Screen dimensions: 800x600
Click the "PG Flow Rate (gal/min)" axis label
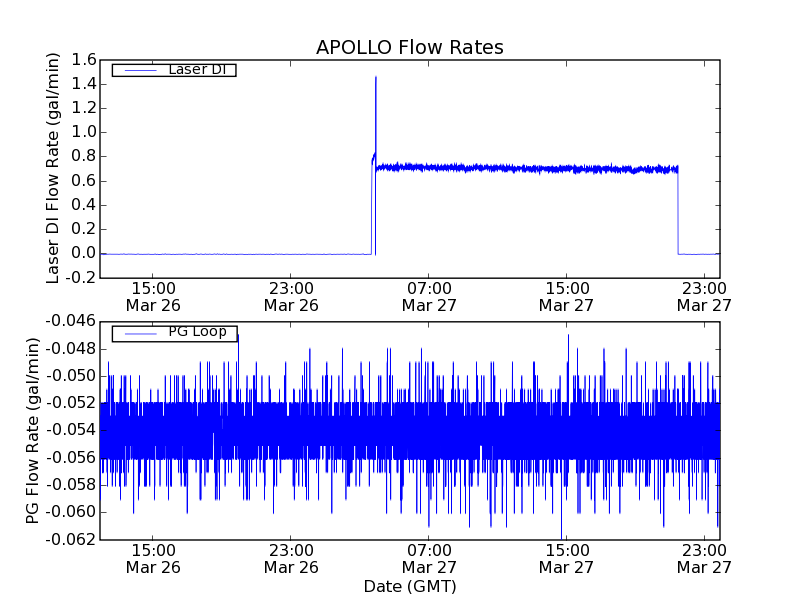(32, 430)
